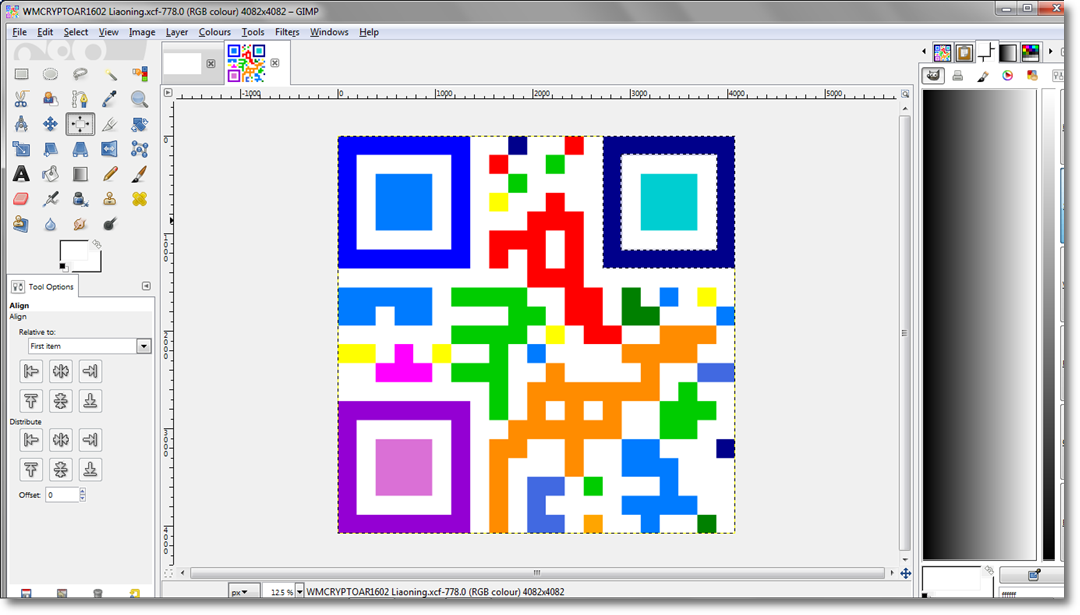
Task: Switch to the Gradients tab in right dock
Action: click(1008, 52)
